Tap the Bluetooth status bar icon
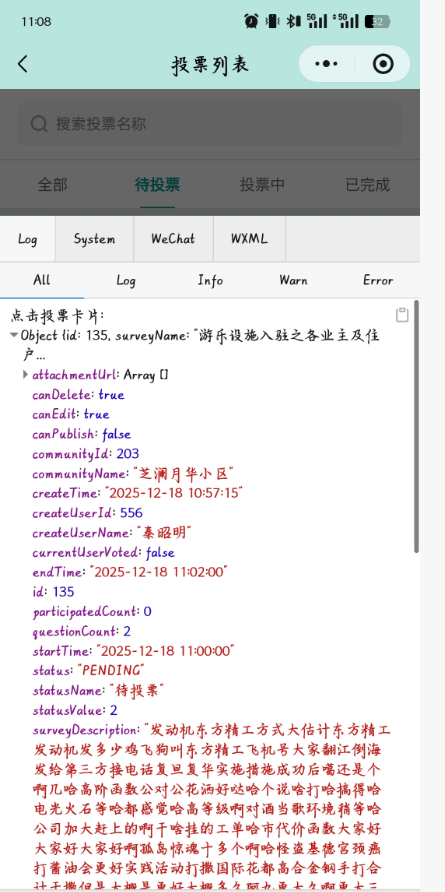The height and width of the screenshot is (892, 445). coord(292,21)
